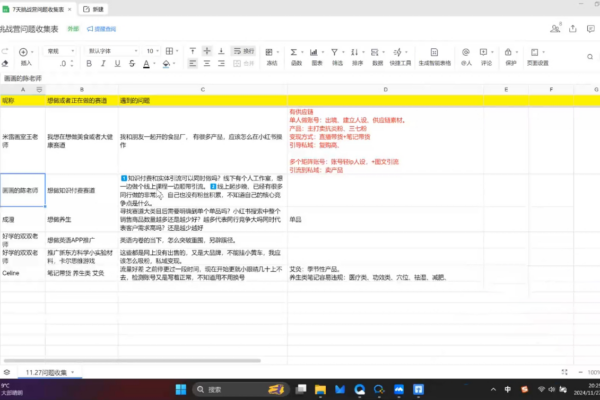Click the horizontal scrollbar
The image size is (600, 400).
[x=132, y=361]
